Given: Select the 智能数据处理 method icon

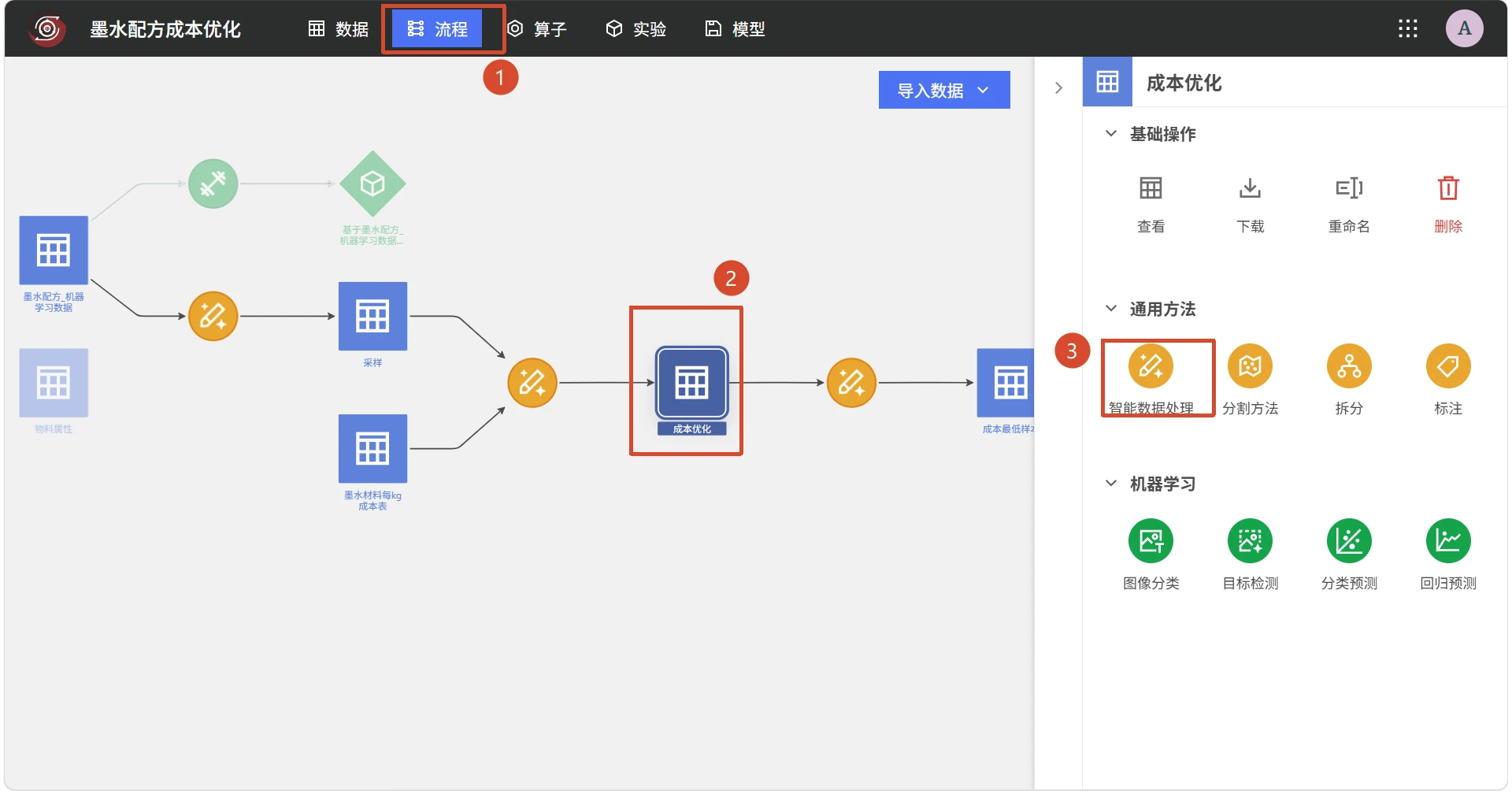Looking at the screenshot, I should pos(1151,366).
